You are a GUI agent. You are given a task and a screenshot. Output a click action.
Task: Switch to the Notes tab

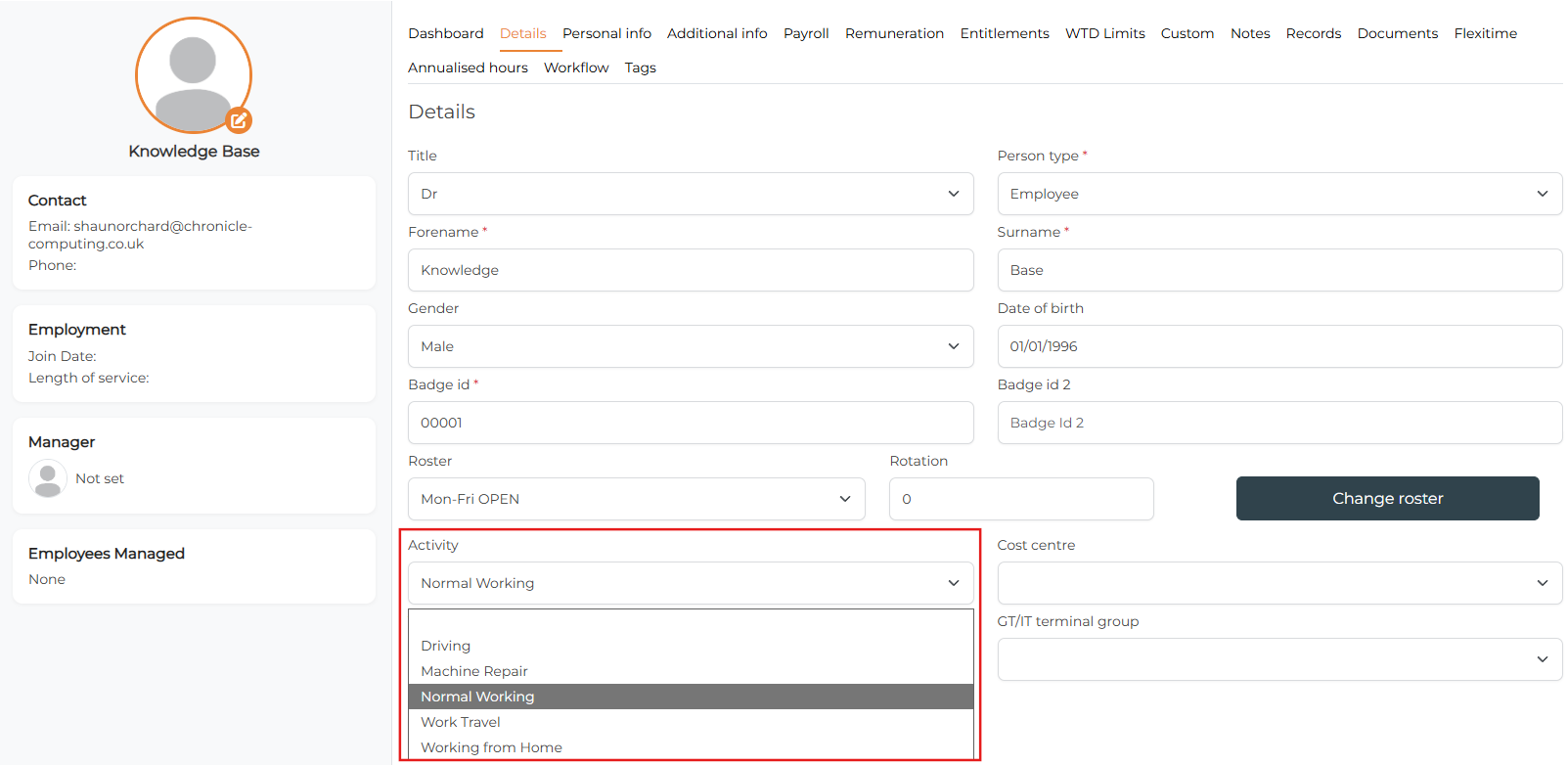click(x=1250, y=33)
